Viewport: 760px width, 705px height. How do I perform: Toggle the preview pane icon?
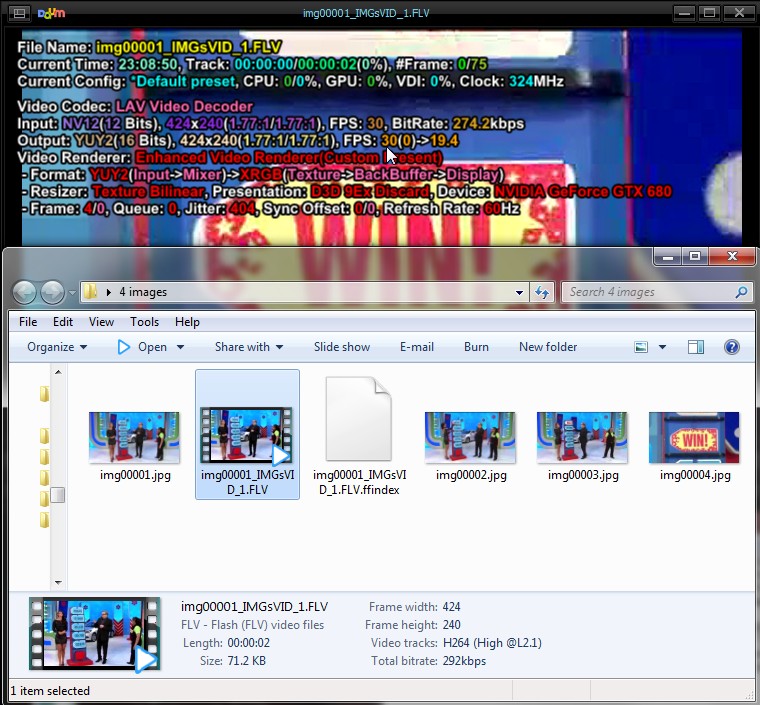point(696,347)
